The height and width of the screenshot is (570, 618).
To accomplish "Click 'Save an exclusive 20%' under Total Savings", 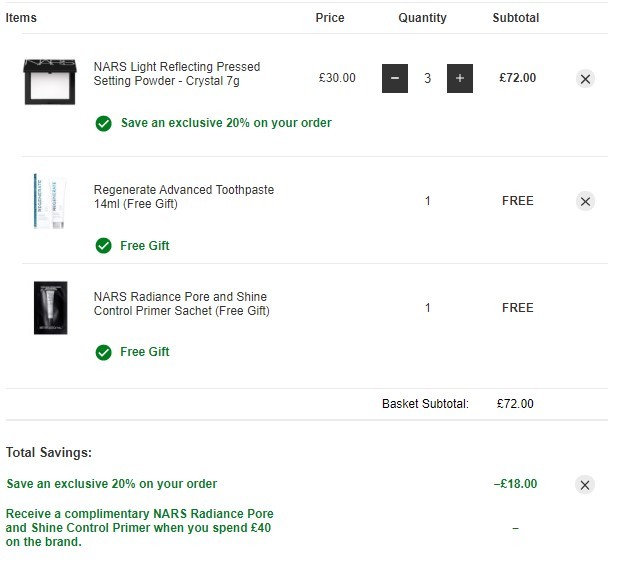I will click(x=112, y=484).
